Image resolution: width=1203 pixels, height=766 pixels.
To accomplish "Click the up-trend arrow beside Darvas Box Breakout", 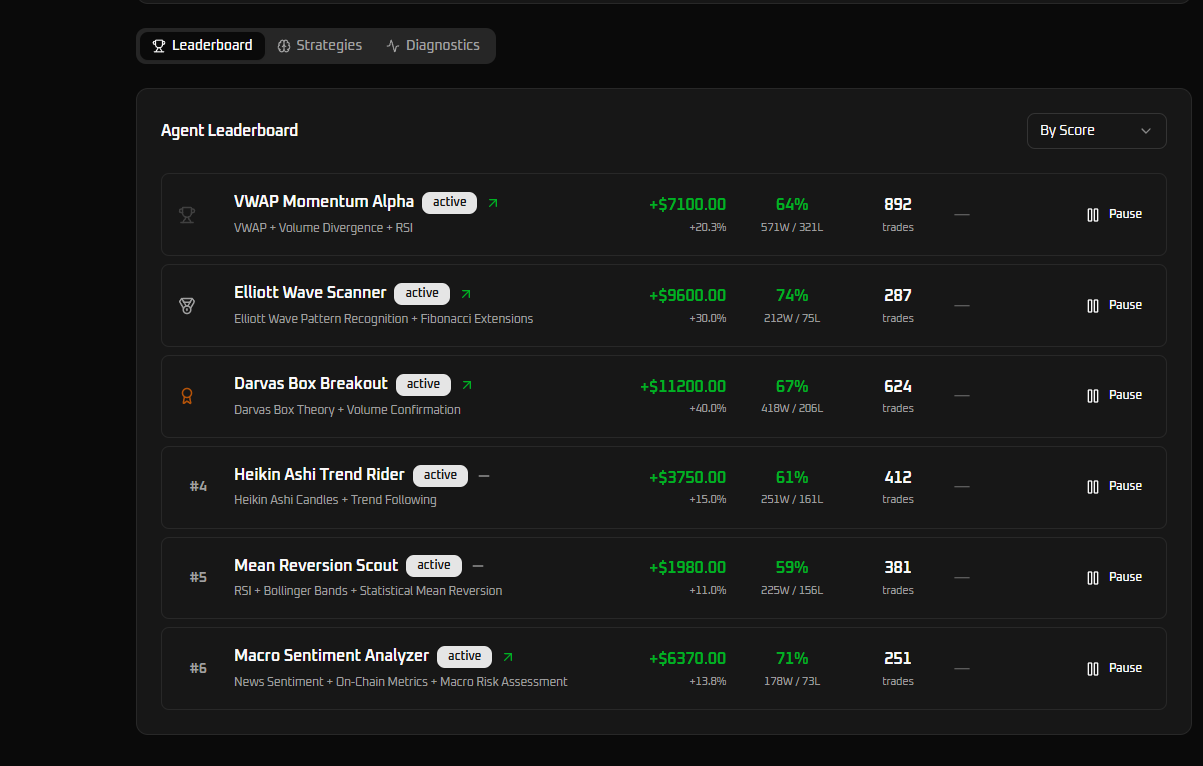I will pyautogui.click(x=467, y=385).
